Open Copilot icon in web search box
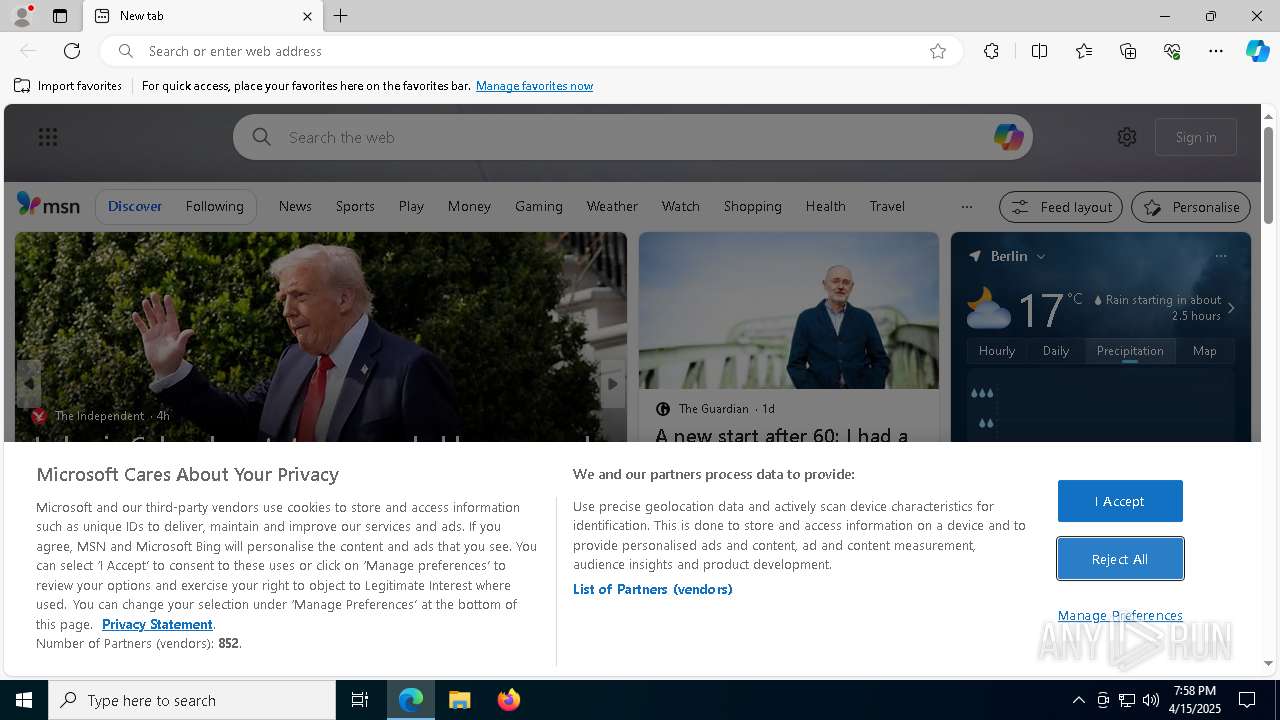Screen dimensions: 1280x720 click(x=1008, y=137)
